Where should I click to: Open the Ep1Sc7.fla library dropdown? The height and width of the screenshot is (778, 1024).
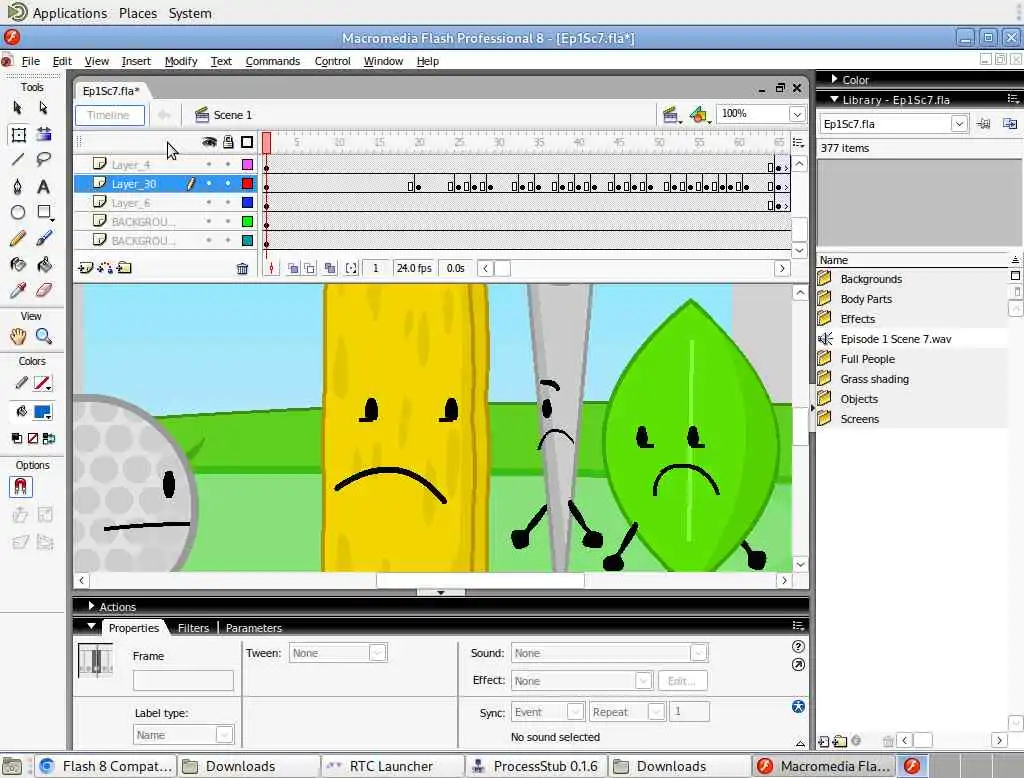pos(959,124)
